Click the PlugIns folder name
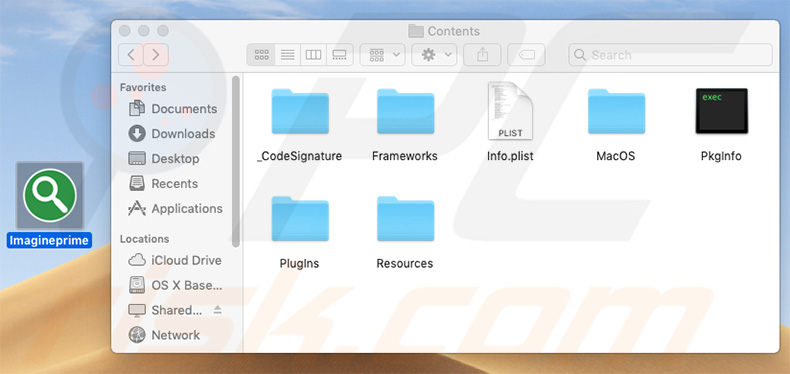 pyautogui.click(x=299, y=264)
